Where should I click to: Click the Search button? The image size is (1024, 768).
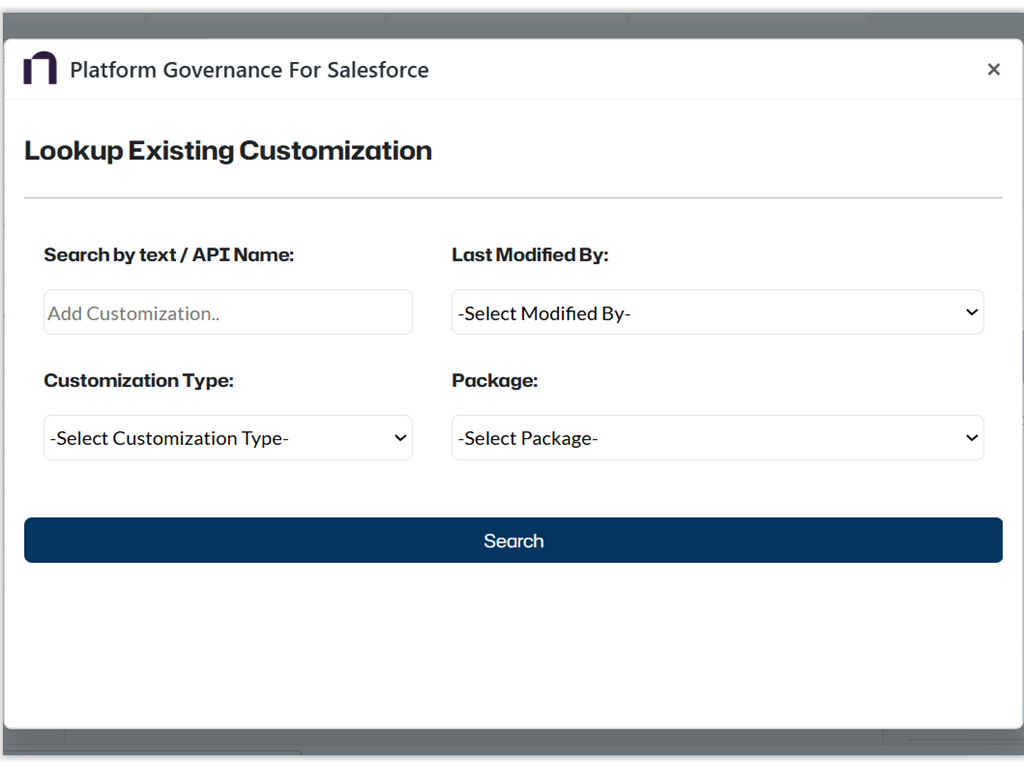click(512, 540)
